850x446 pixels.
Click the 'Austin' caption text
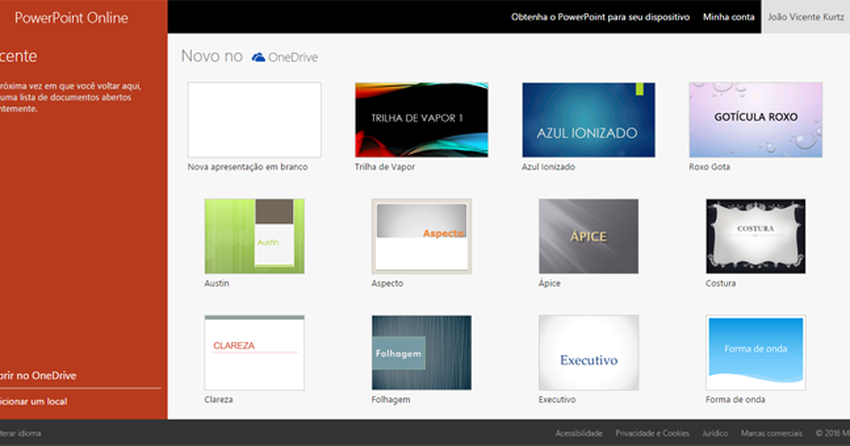click(217, 283)
